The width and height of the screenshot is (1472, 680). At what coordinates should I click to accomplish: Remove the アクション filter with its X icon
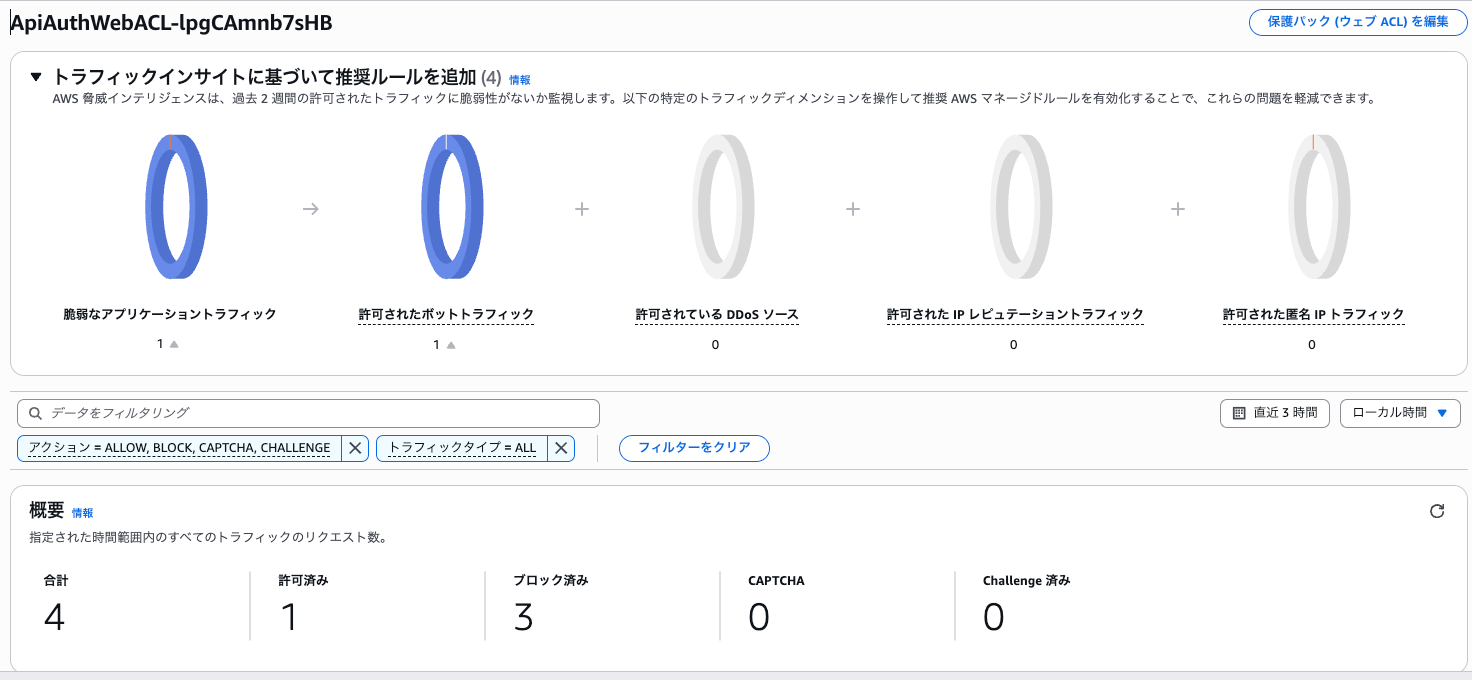(355, 448)
